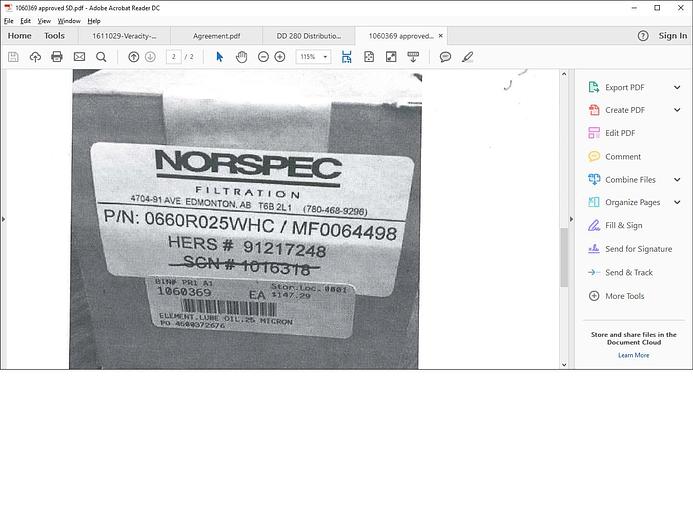Go to next page arrow

click(x=150, y=57)
